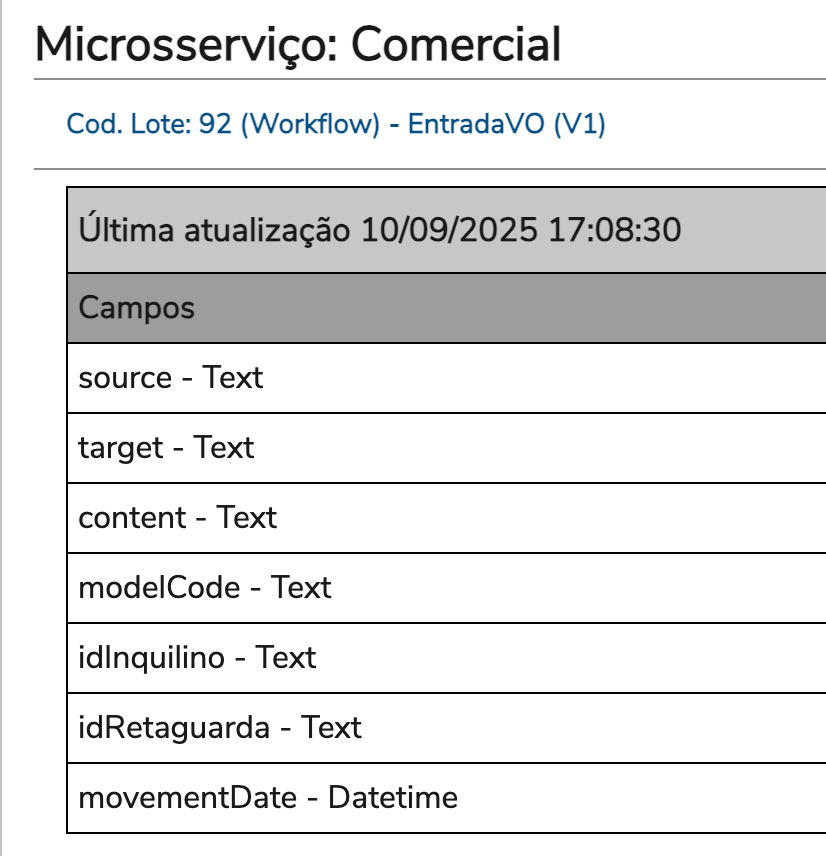
Task: Click the Text type label beside modelCode
Action: (301, 587)
